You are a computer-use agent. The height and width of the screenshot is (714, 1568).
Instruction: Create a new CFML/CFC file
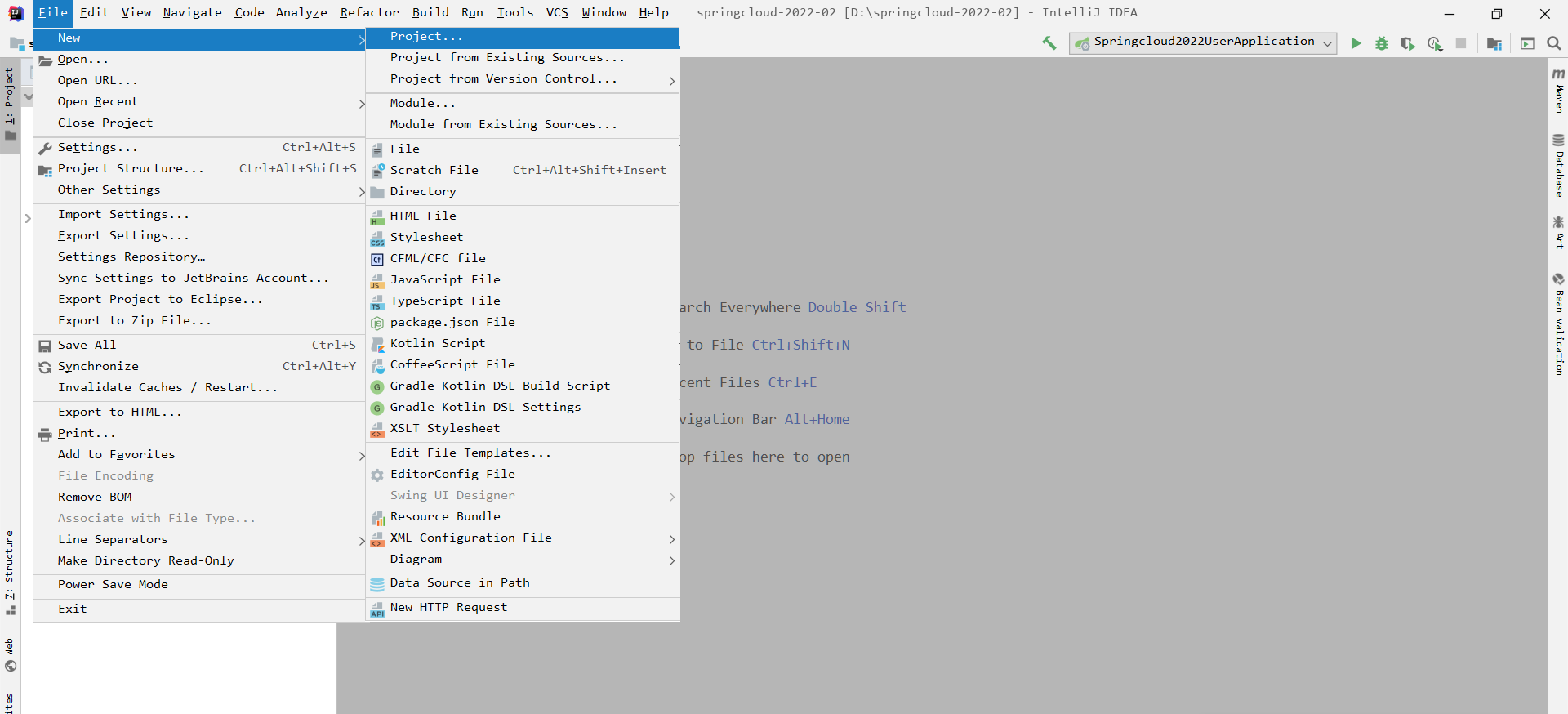pos(523,258)
